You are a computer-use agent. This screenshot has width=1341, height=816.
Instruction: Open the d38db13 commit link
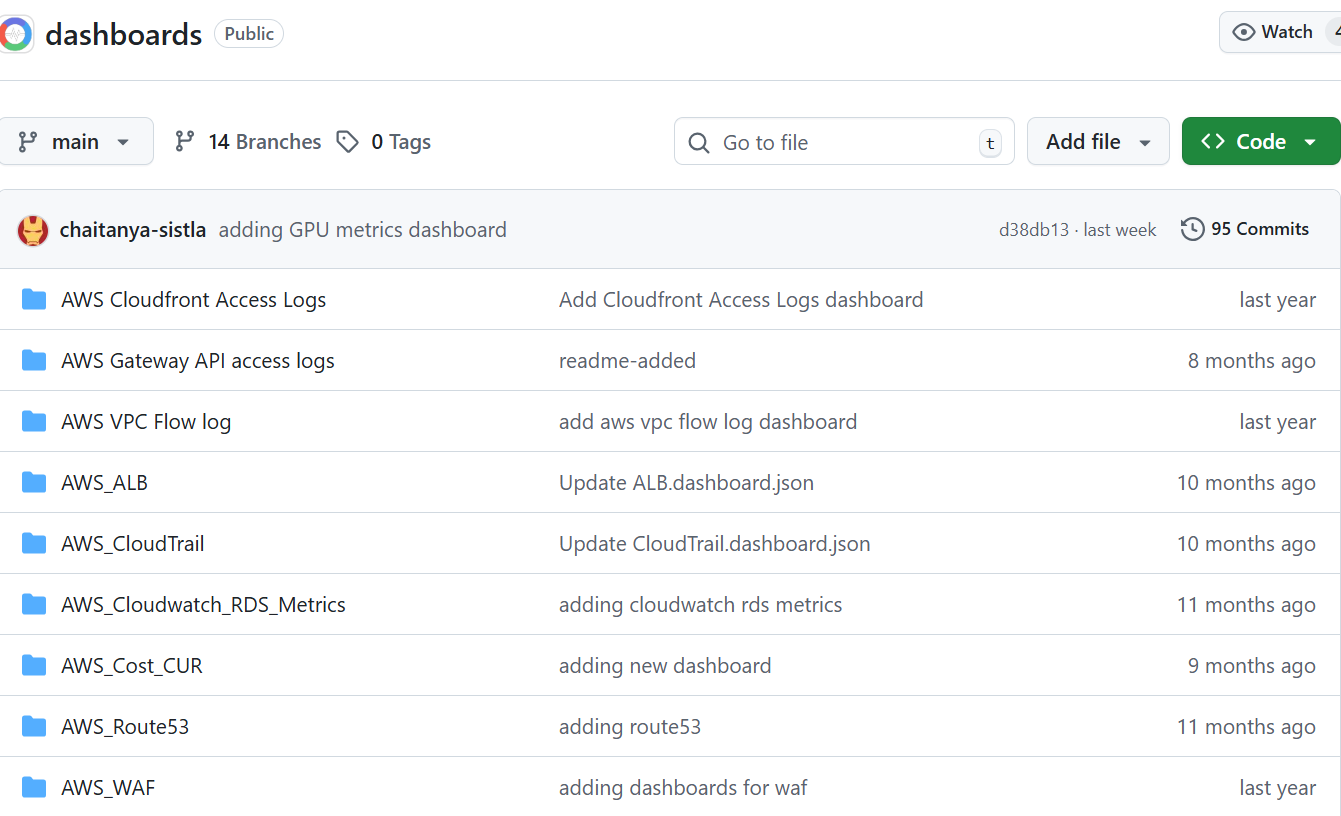[1033, 230]
